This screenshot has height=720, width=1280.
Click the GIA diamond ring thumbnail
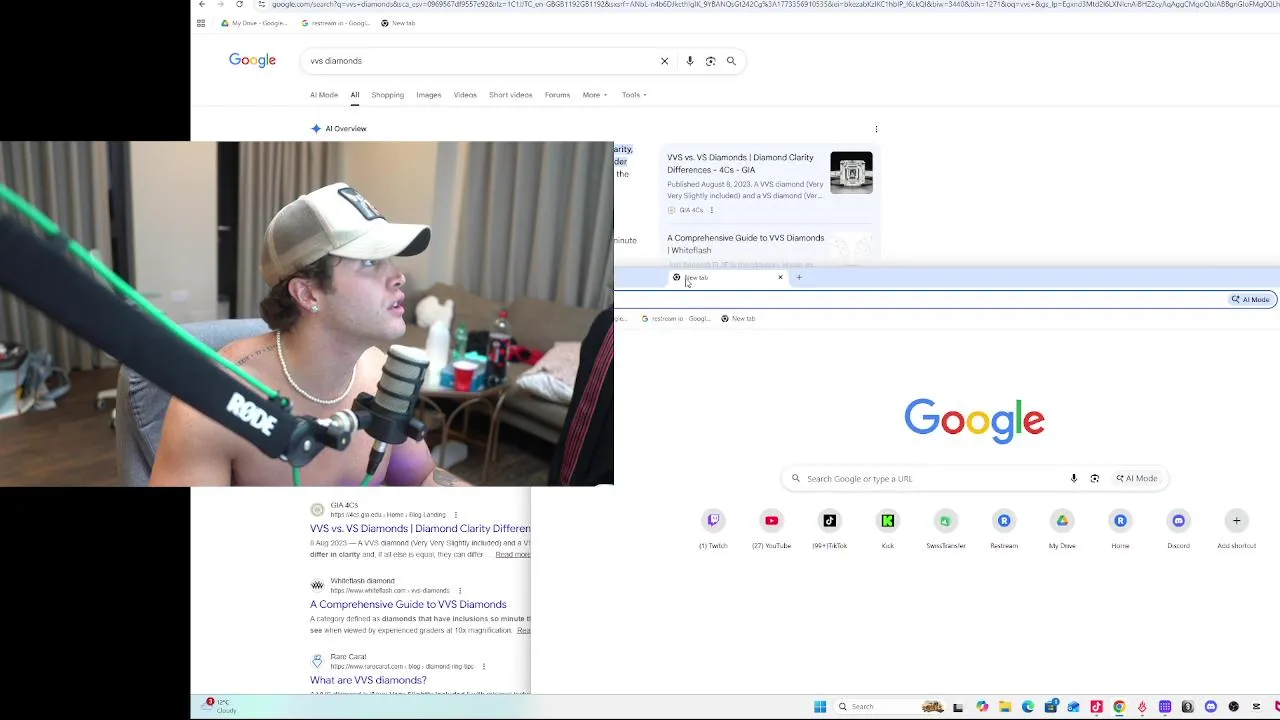coord(851,172)
